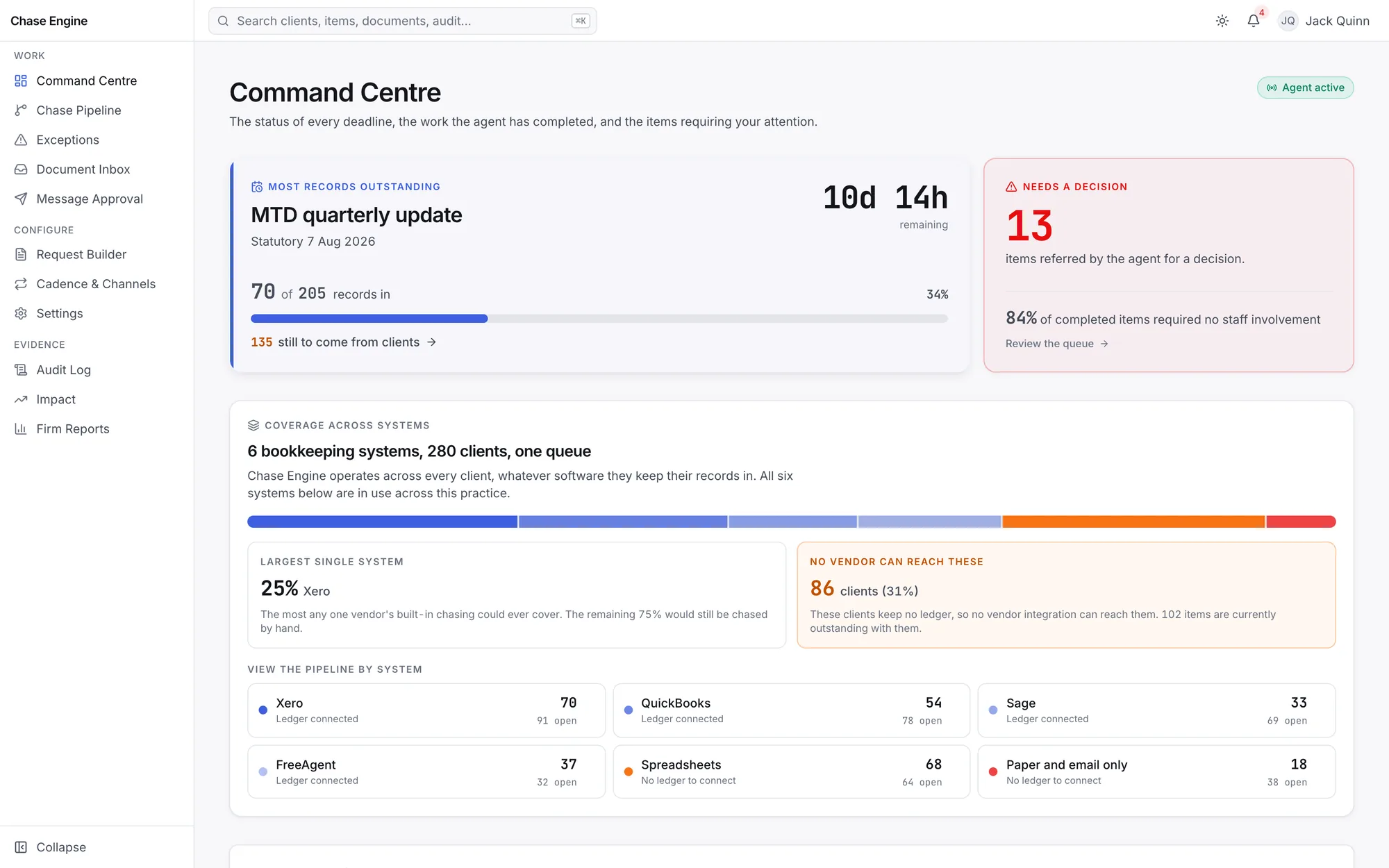Viewport: 1389px width, 868px height.
Task: Click the '86 clients (31%)' figure
Action: tap(864, 589)
